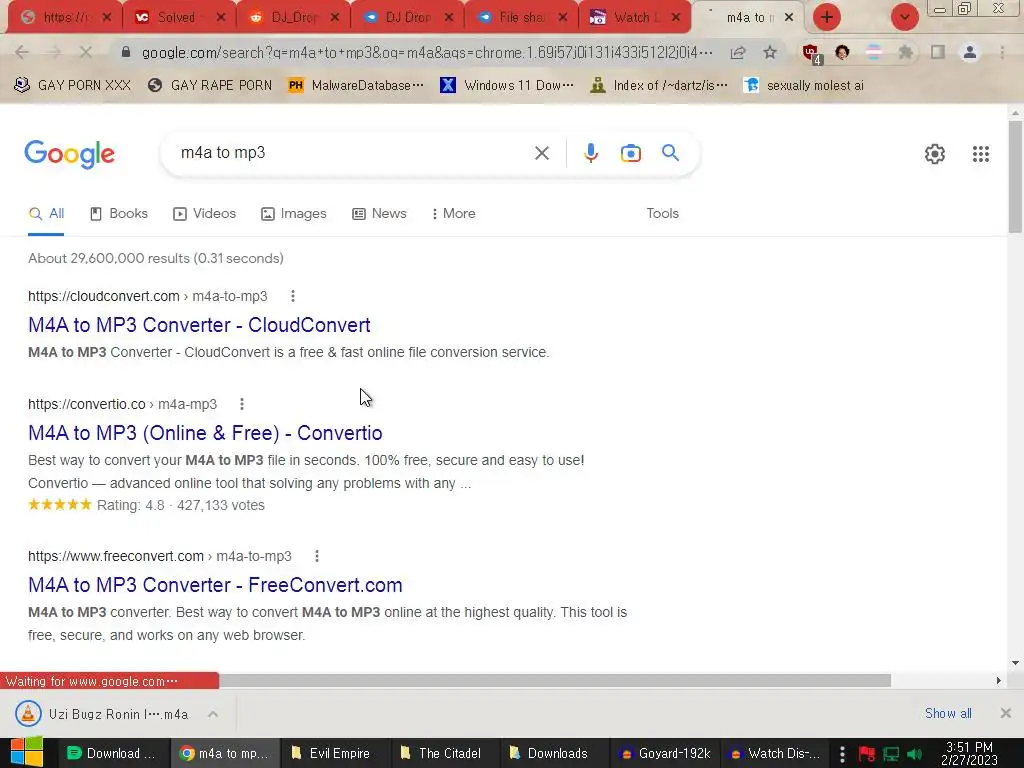Open the Windows 11 Dow… bookmark
1024x768 pixels.
click(507, 86)
